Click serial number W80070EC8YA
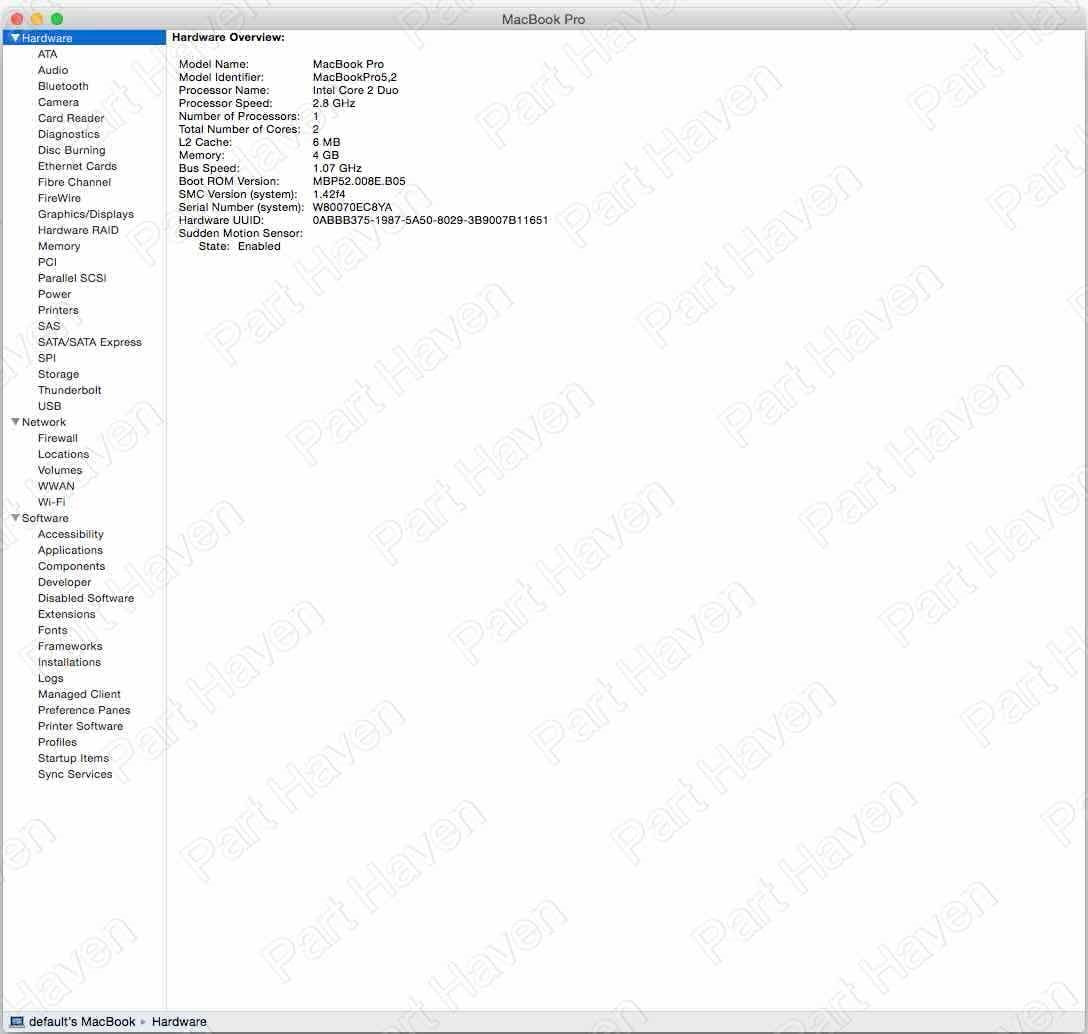 tap(352, 207)
